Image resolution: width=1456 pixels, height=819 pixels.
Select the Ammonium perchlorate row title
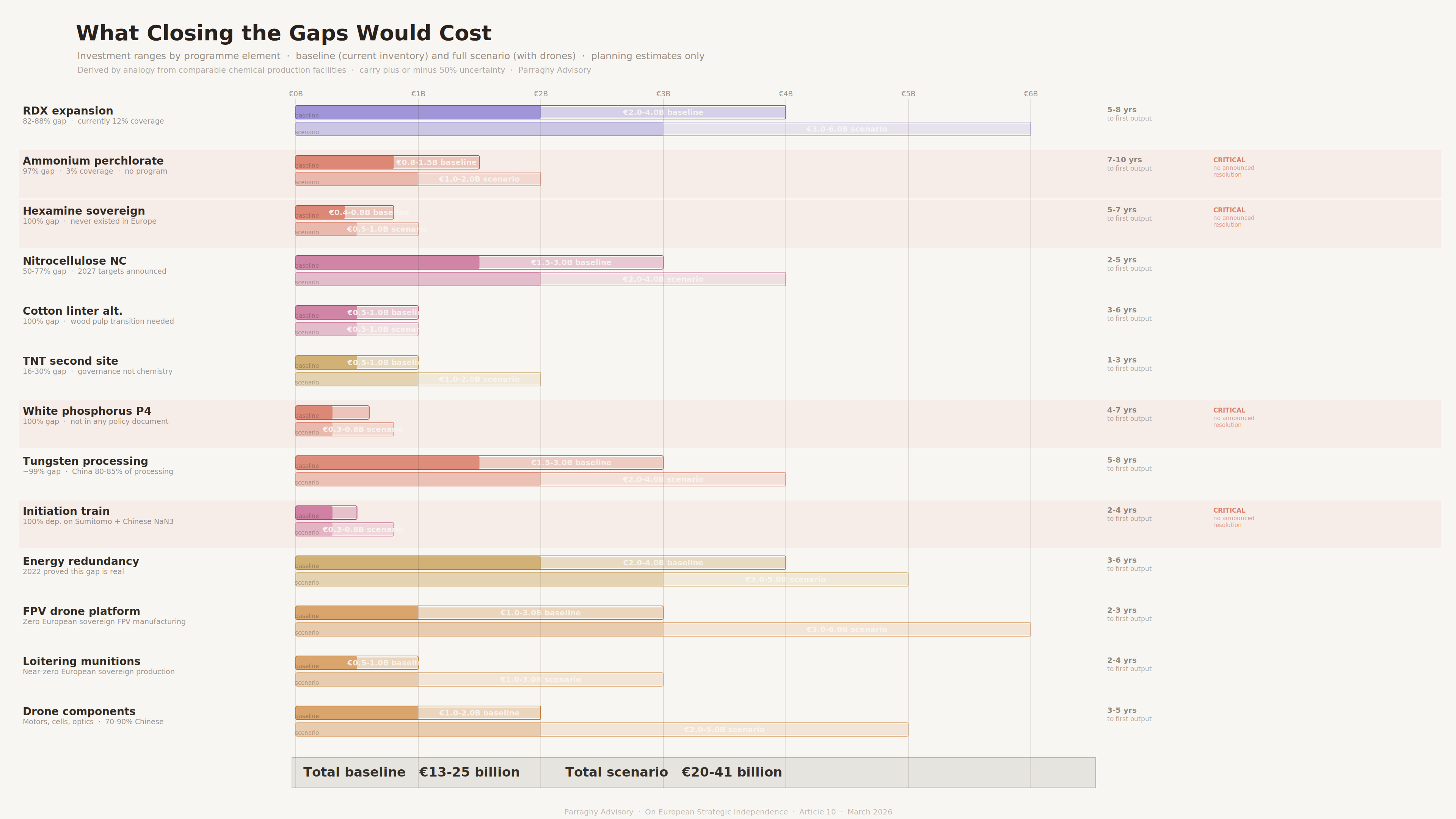pos(93,161)
